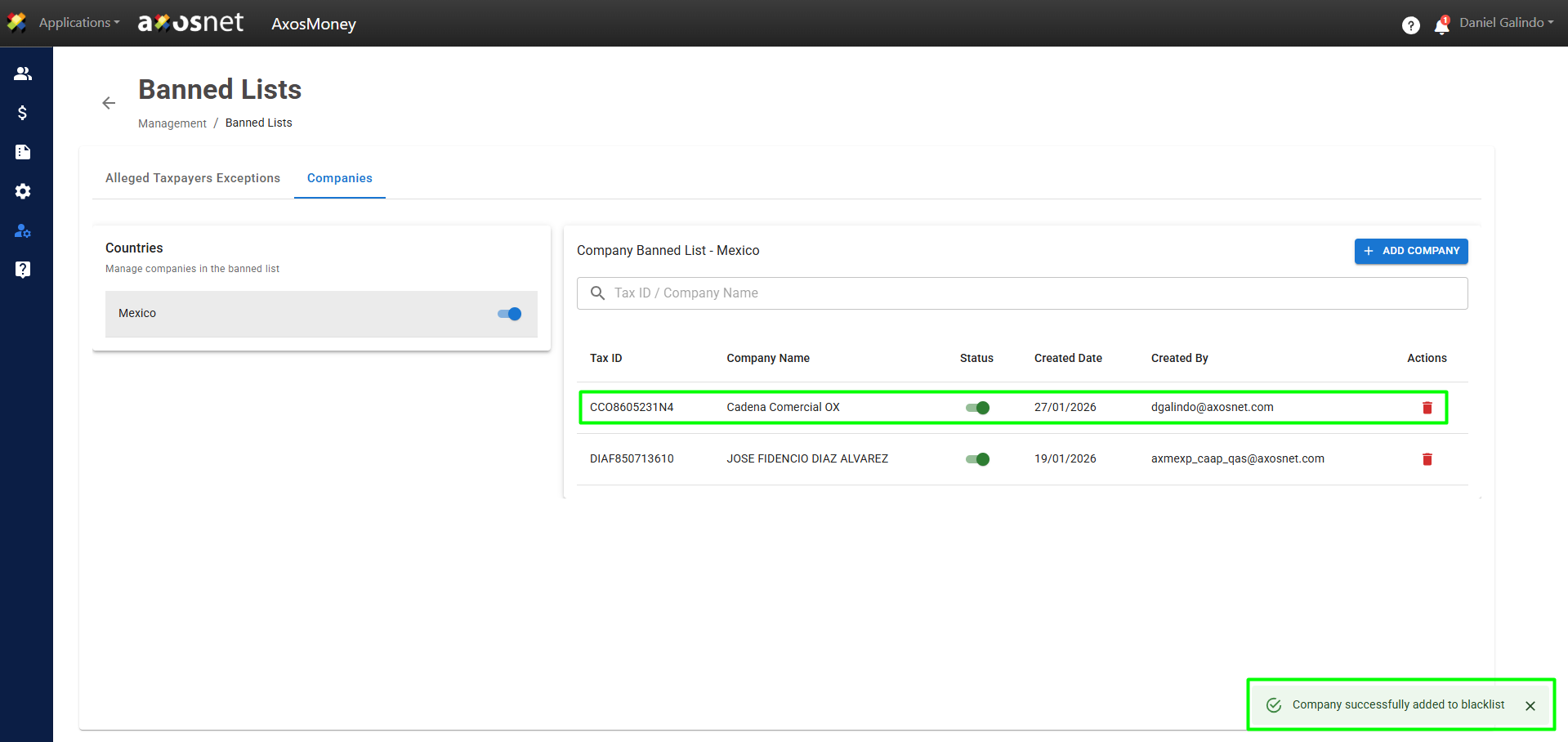This screenshot has width=1568, height=742.
Task: Go back using the left arrow
Action: pos(109,103)
